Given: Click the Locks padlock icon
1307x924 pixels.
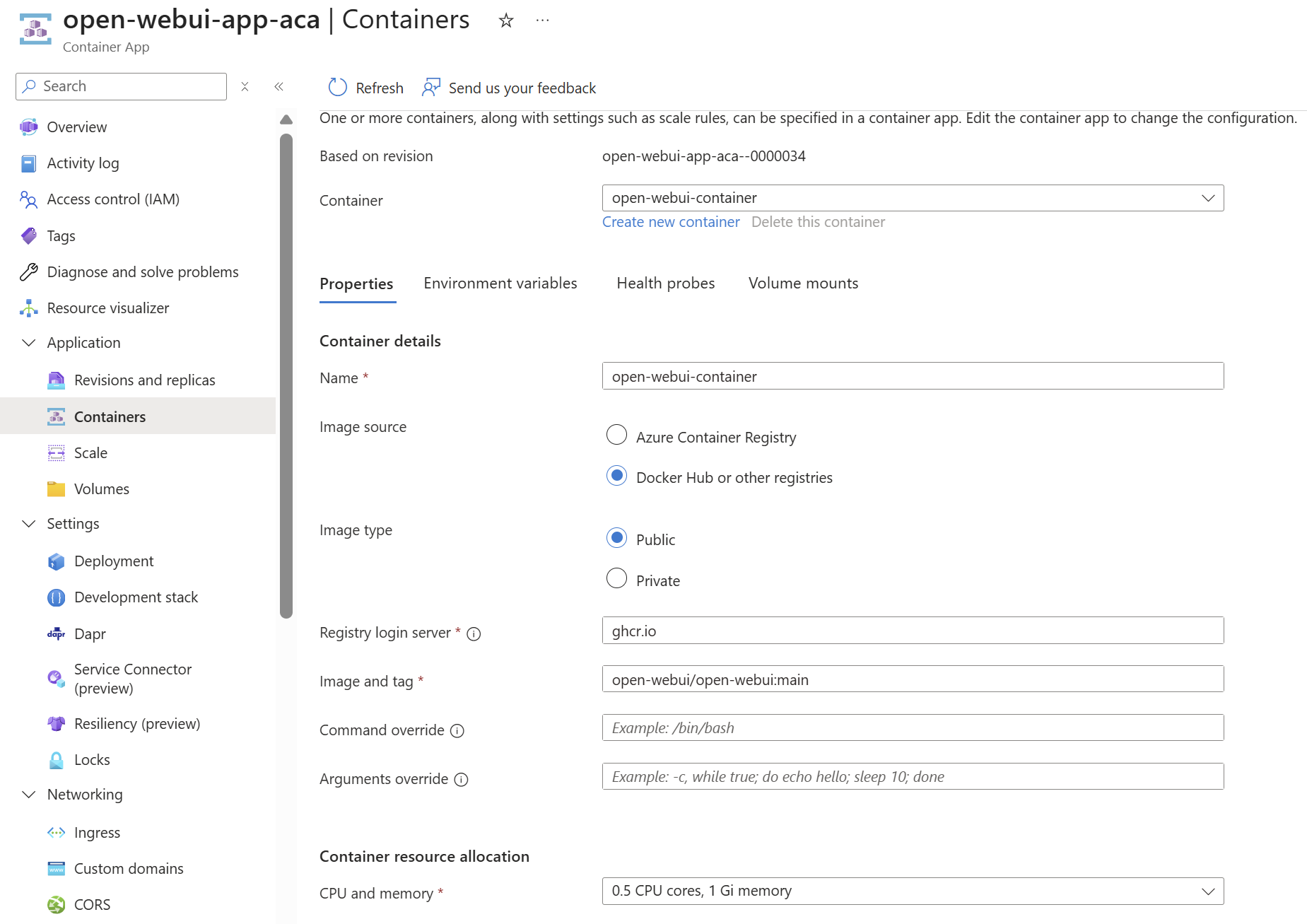Looking at the screenshot, I should (x=56, y=760).
